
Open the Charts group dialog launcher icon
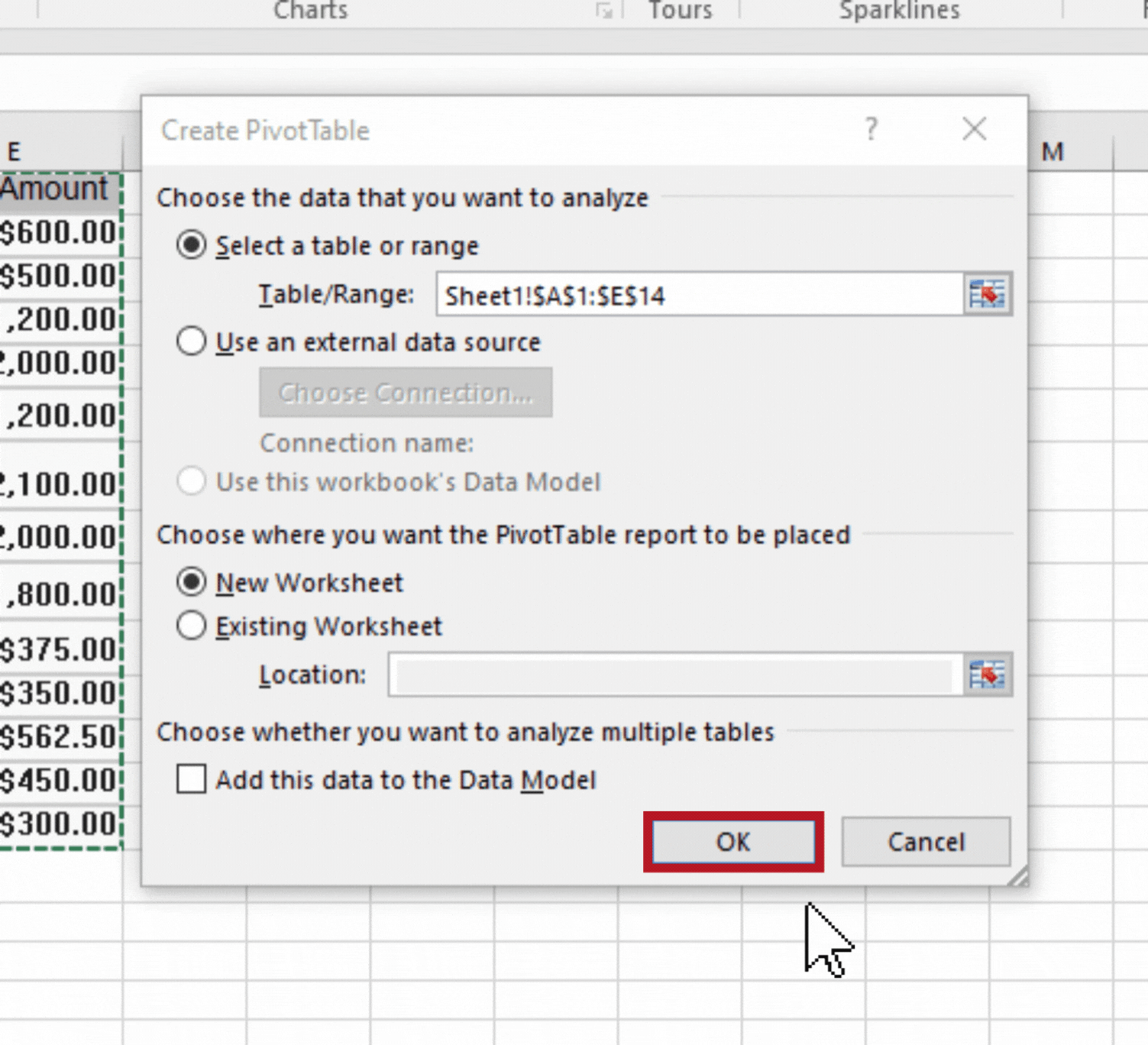tap(603, 11)
